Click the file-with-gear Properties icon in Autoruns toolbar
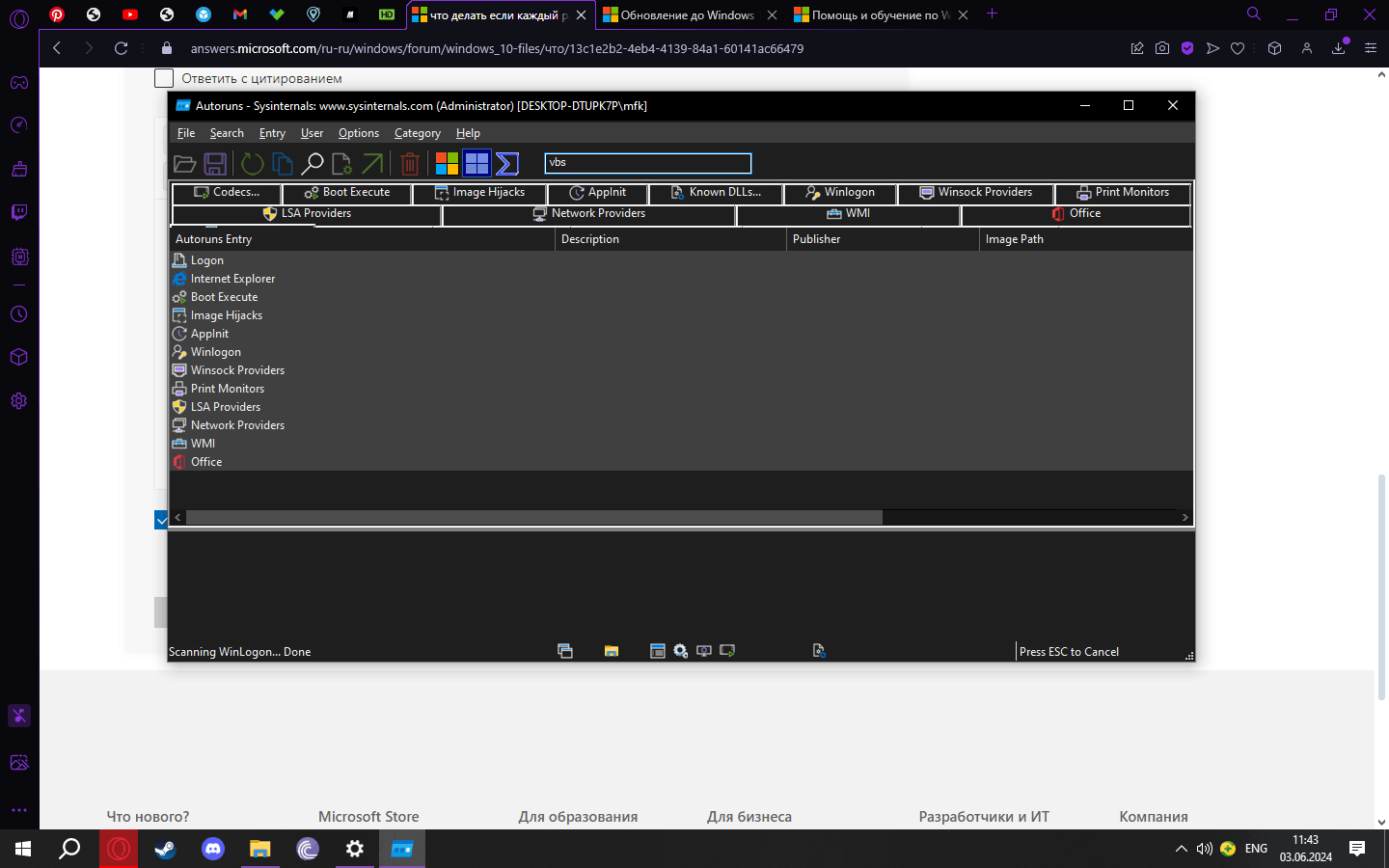This screenshot has width=1389, height=868. pyautogui.click(x=342, y=164)
